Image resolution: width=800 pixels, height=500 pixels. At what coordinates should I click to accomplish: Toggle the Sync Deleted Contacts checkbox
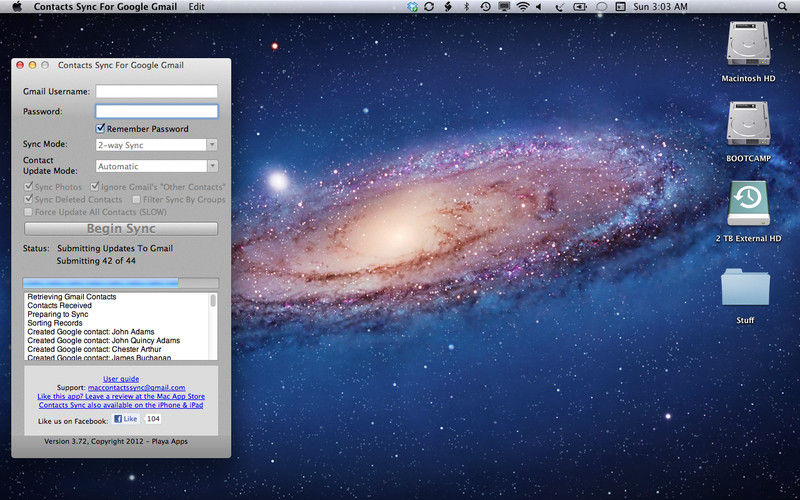[x=29, y=199]
